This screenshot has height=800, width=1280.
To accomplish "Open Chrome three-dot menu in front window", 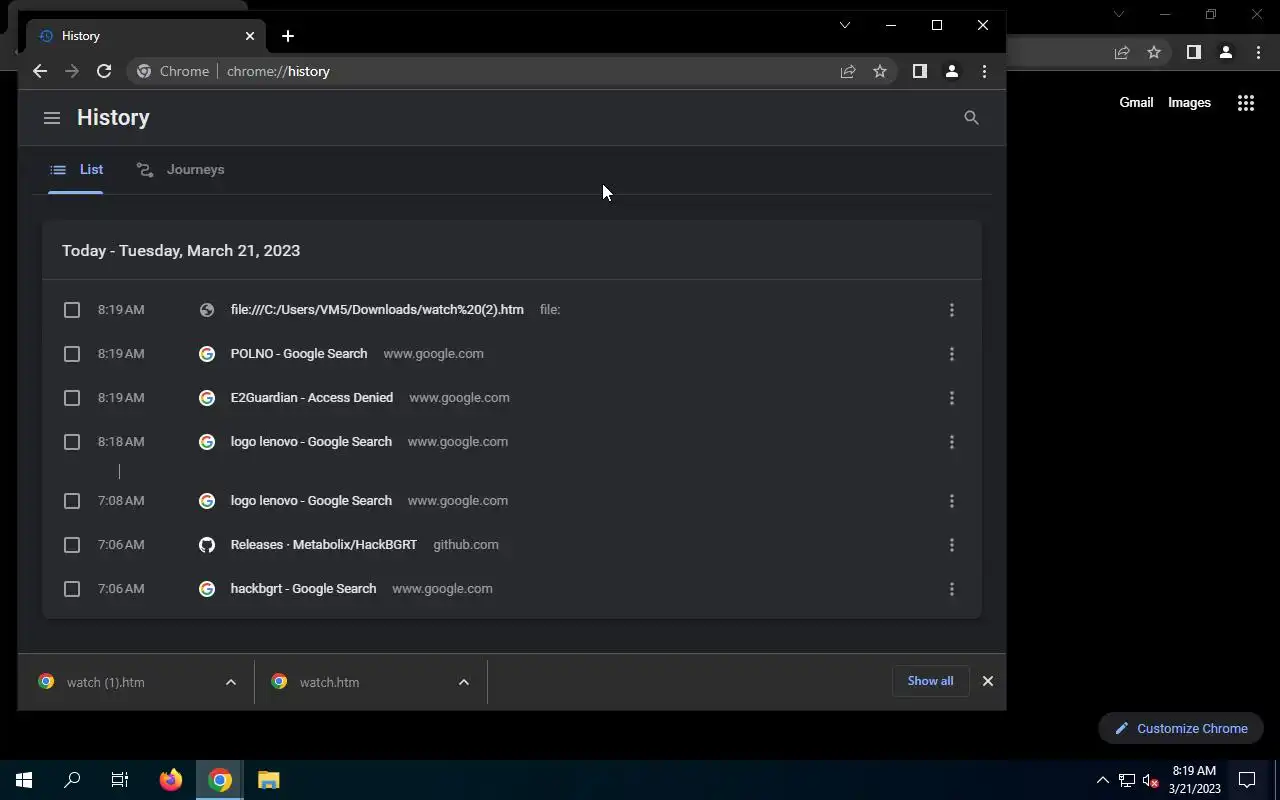I will click(x=985, y=71).
